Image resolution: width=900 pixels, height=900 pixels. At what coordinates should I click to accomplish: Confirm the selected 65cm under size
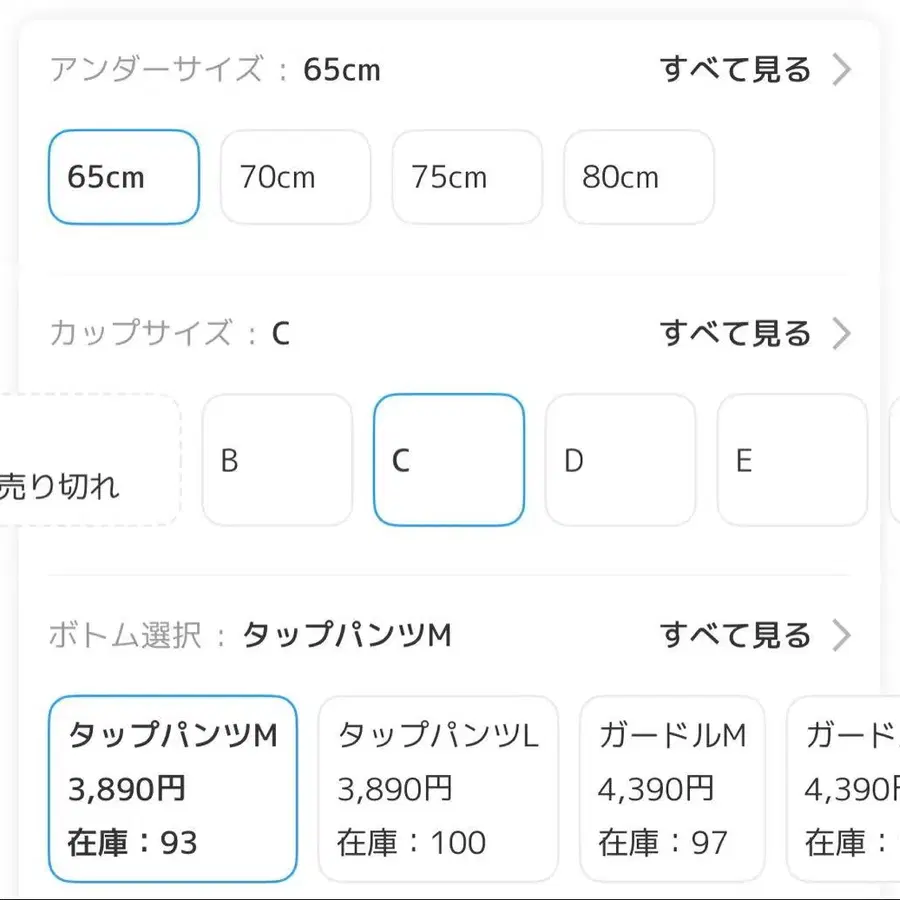click(123, 177)
